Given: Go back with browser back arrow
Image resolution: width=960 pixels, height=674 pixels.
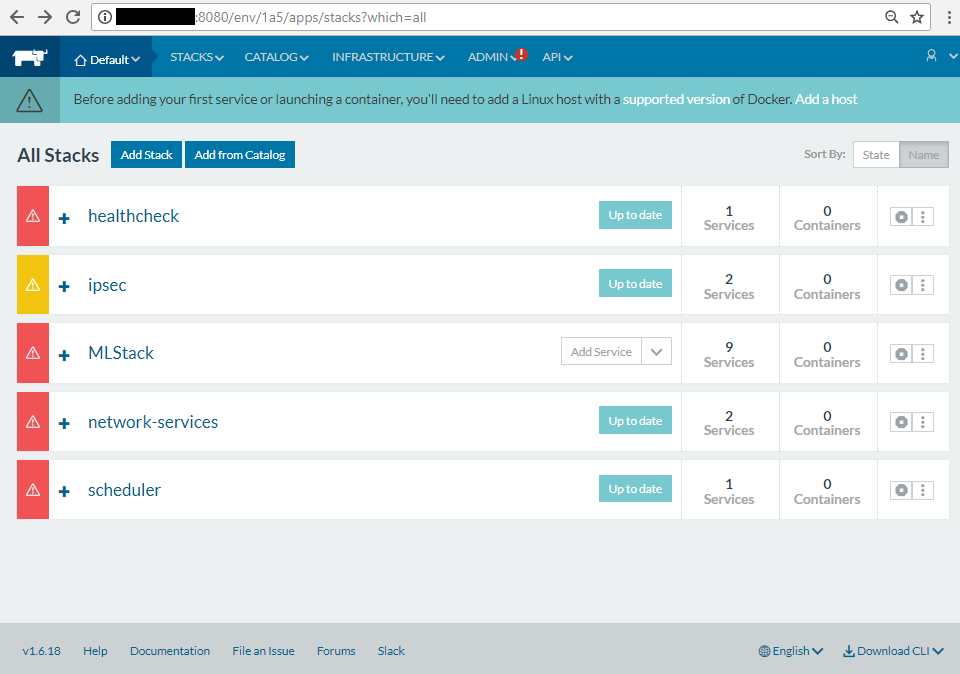Looking at the screenshot, I should pos(17,17).
